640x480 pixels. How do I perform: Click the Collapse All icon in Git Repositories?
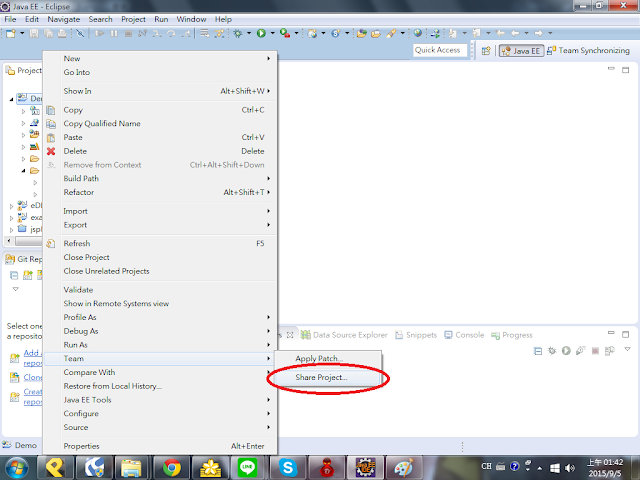(x=14, y=276)
